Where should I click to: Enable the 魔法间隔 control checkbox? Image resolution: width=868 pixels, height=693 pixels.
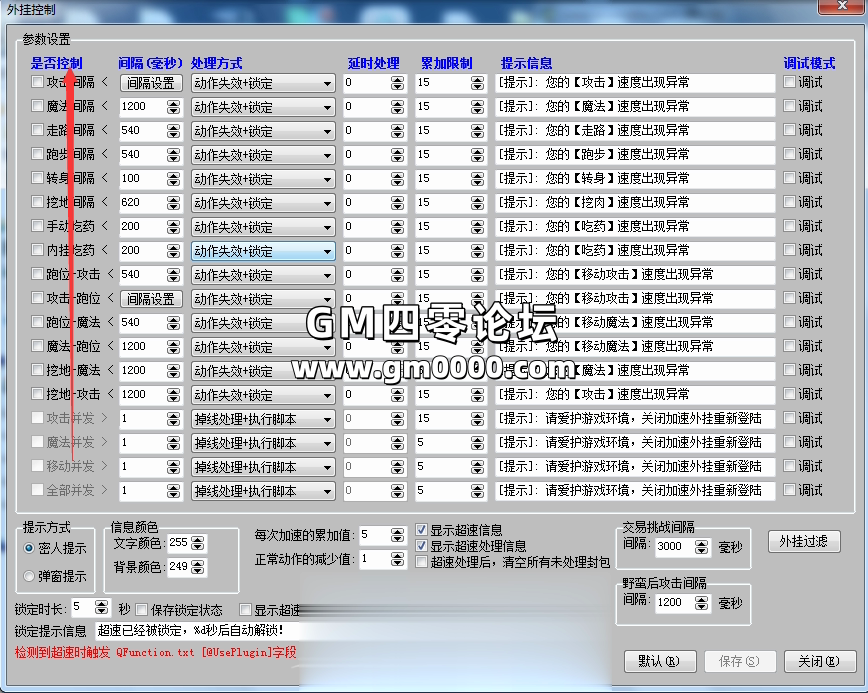(x=38, y=106)
